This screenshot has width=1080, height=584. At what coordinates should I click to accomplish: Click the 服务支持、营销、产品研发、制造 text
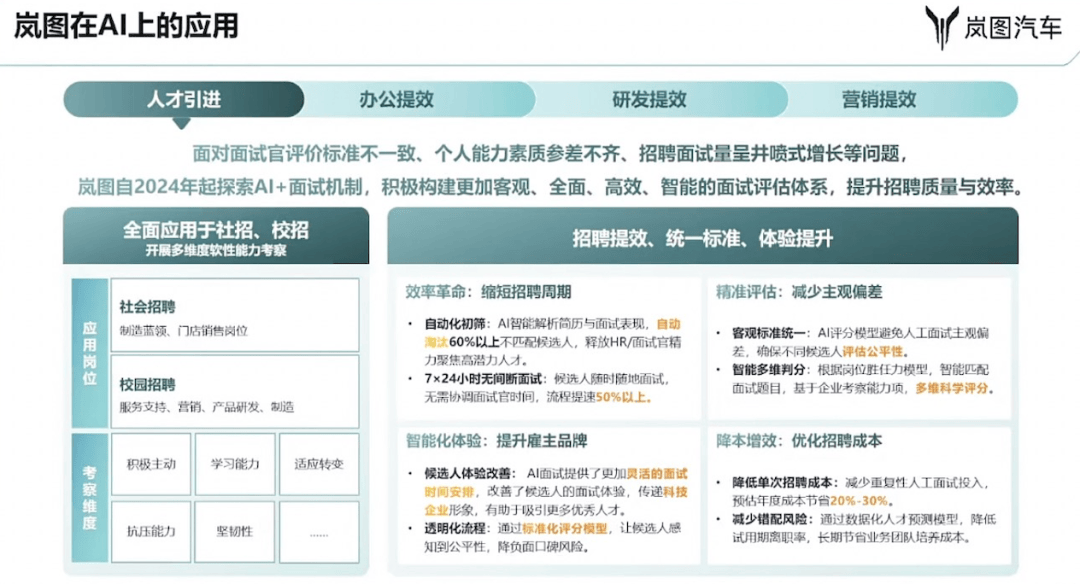point(207,406)
